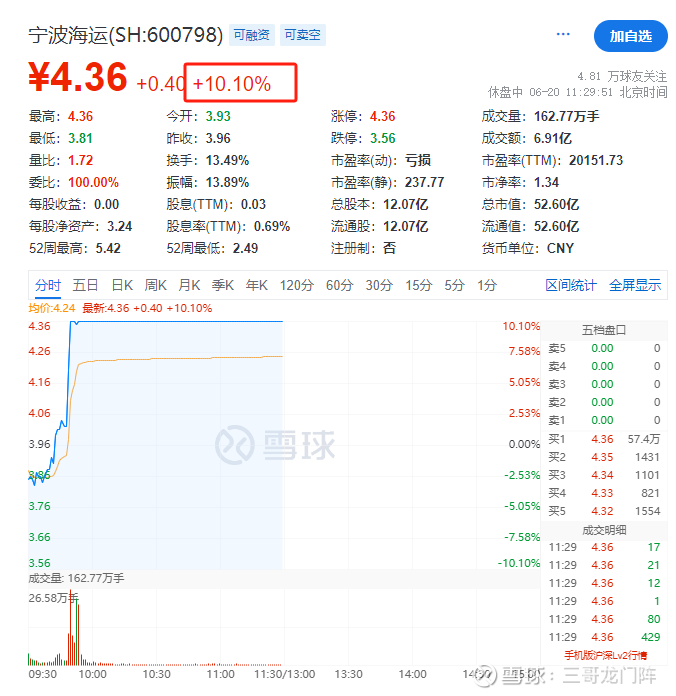Screen dimensions: 676x696
Task: Click the 振幅 value 13.89%
Action: [227, 182]
